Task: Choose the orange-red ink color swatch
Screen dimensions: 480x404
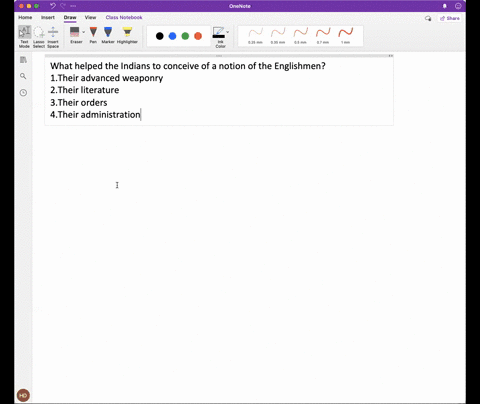Action: (198, 36)
